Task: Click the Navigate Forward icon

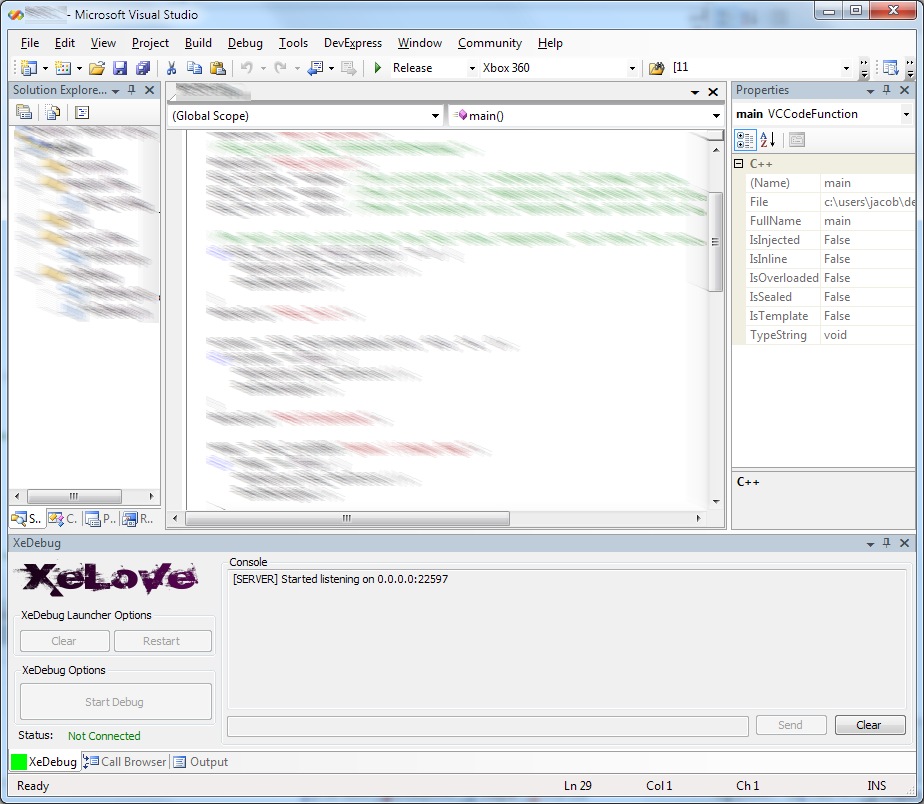Action: 349,68
